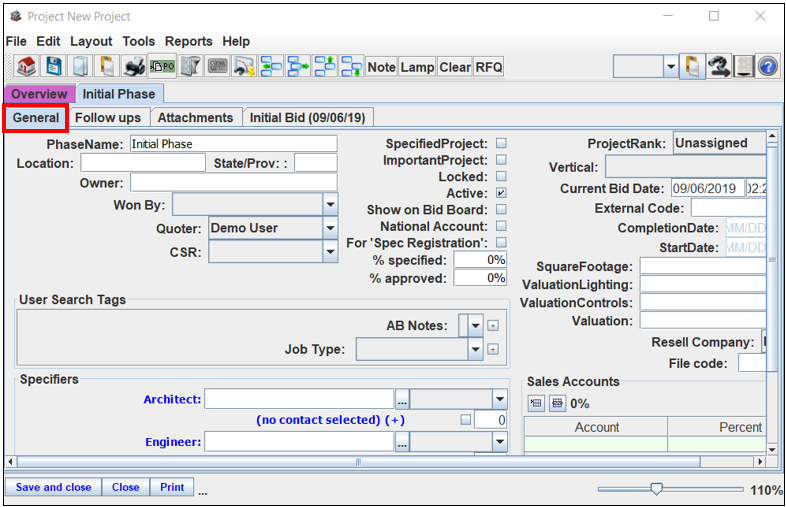Open the Quoter Demo User dropdown
The image size is (786, 507).
click(x=330, y=228)
